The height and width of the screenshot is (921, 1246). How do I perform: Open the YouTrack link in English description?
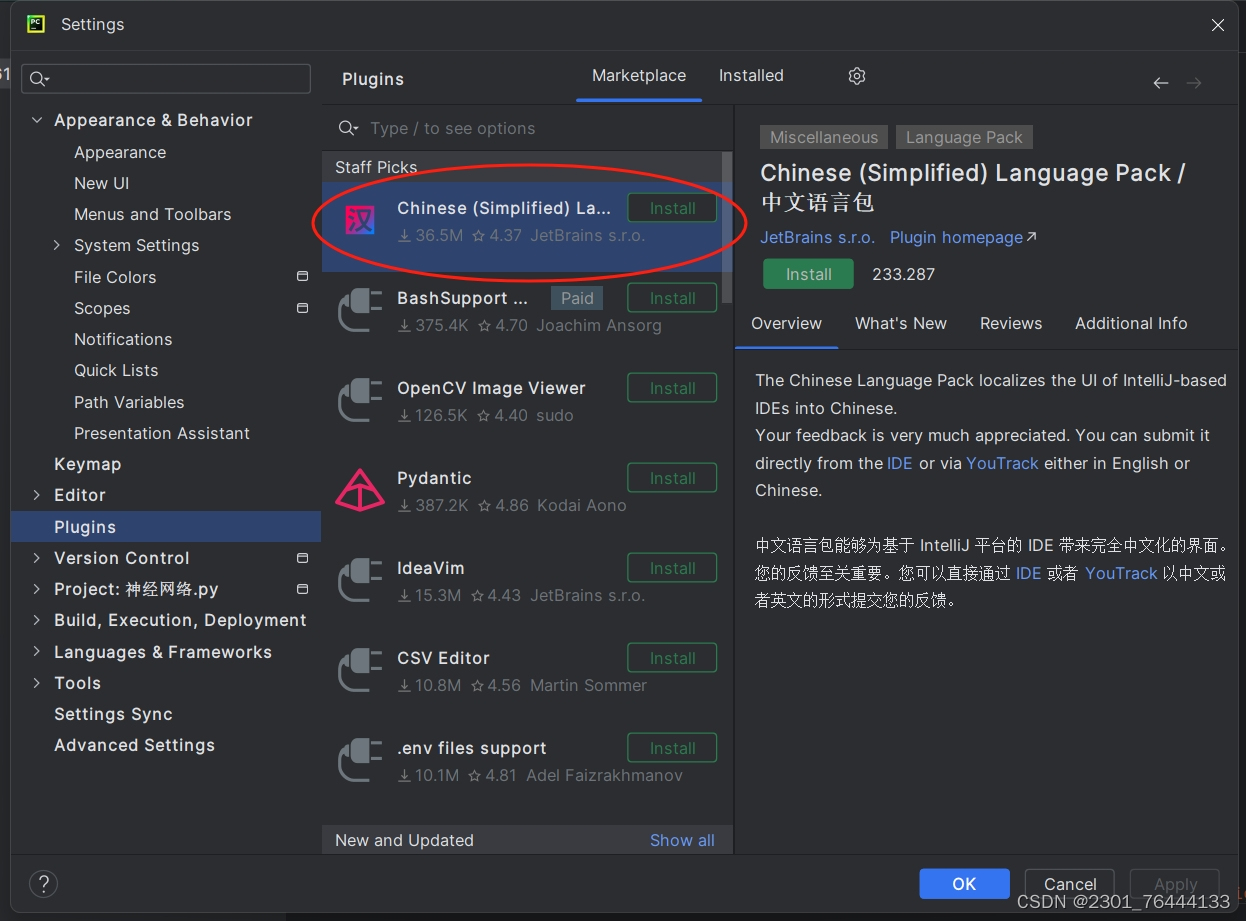click(x=1002, y=463)
